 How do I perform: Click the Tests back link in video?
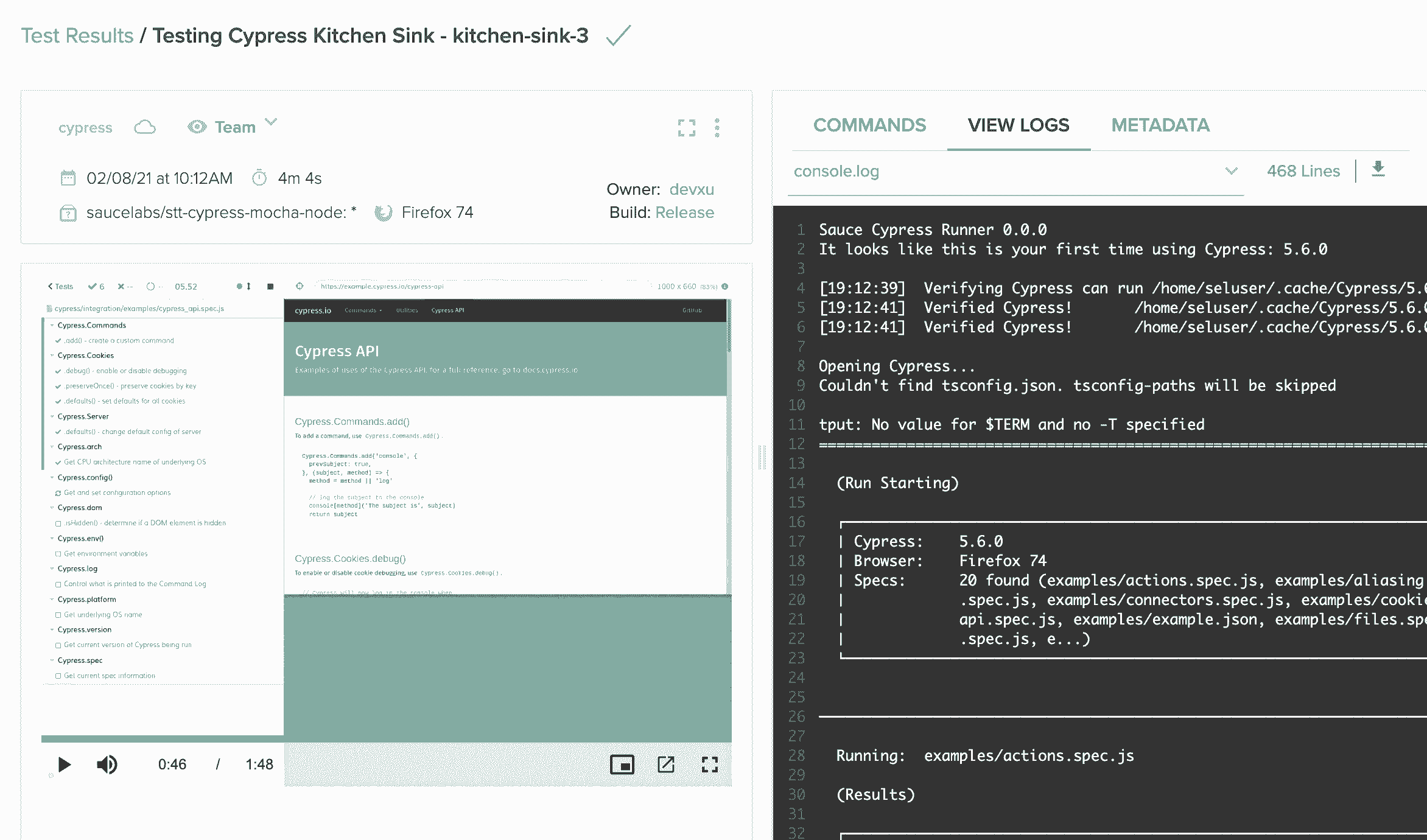60,287
